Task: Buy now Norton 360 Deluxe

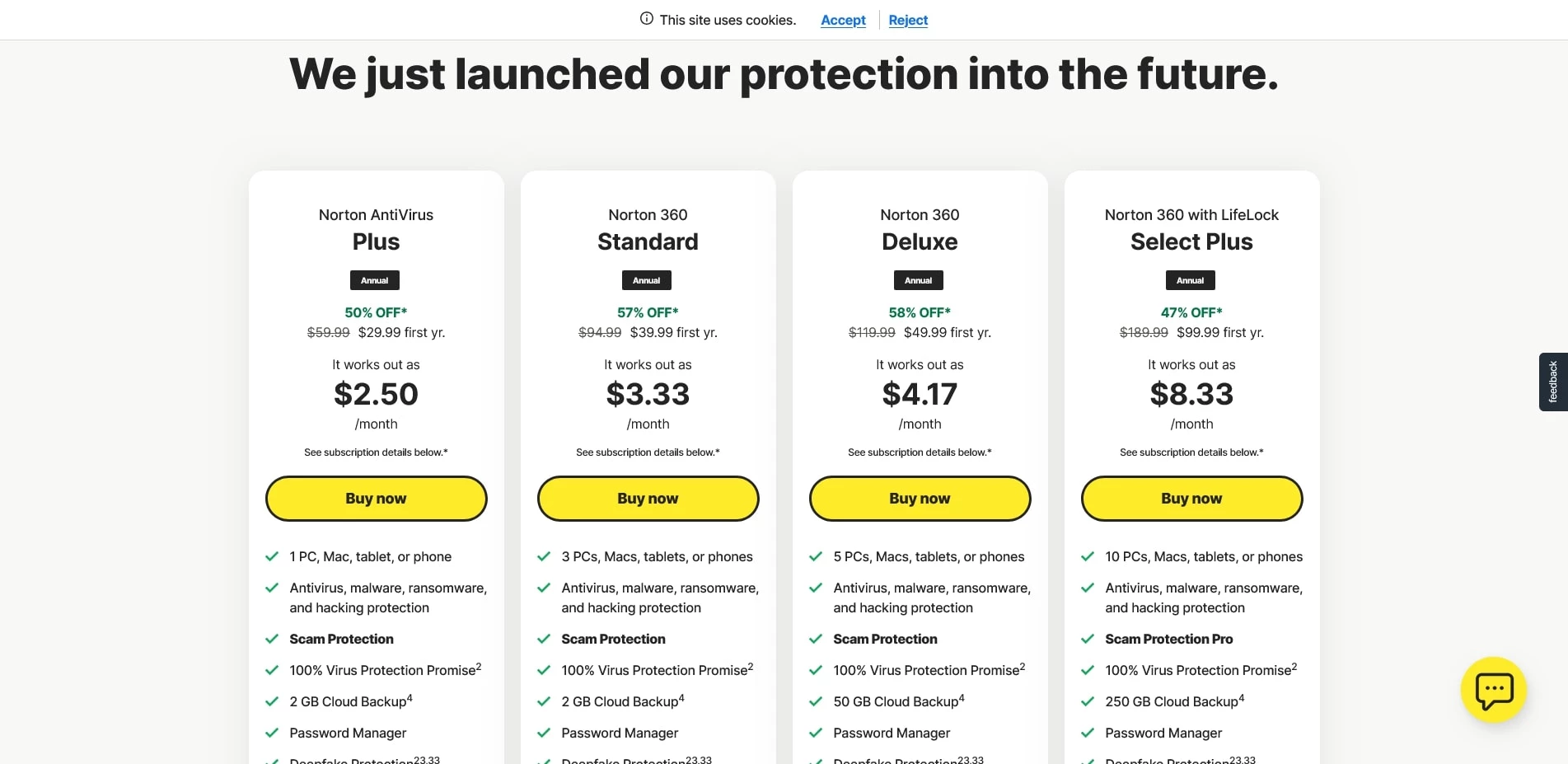Action: tap(920, 499)
